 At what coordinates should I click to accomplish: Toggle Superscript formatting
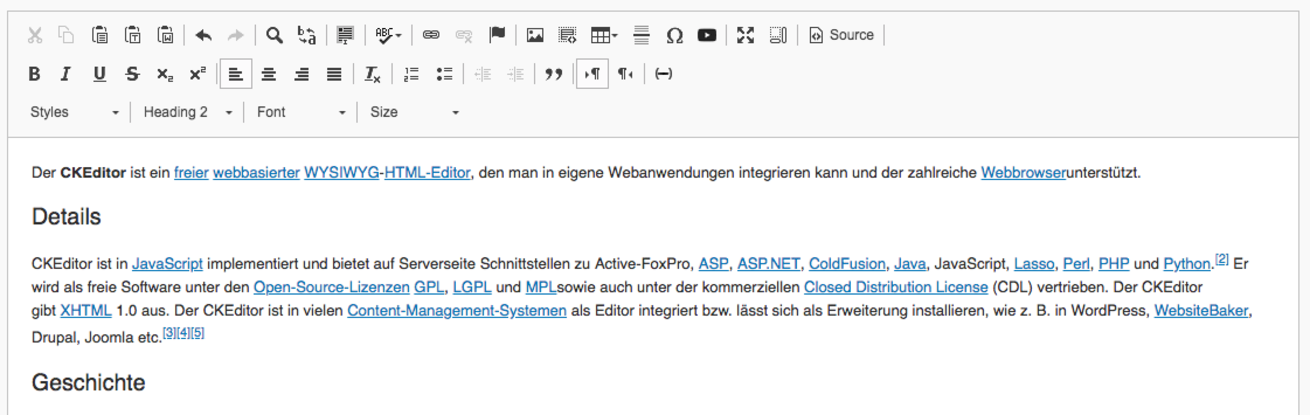pos(198,74)
